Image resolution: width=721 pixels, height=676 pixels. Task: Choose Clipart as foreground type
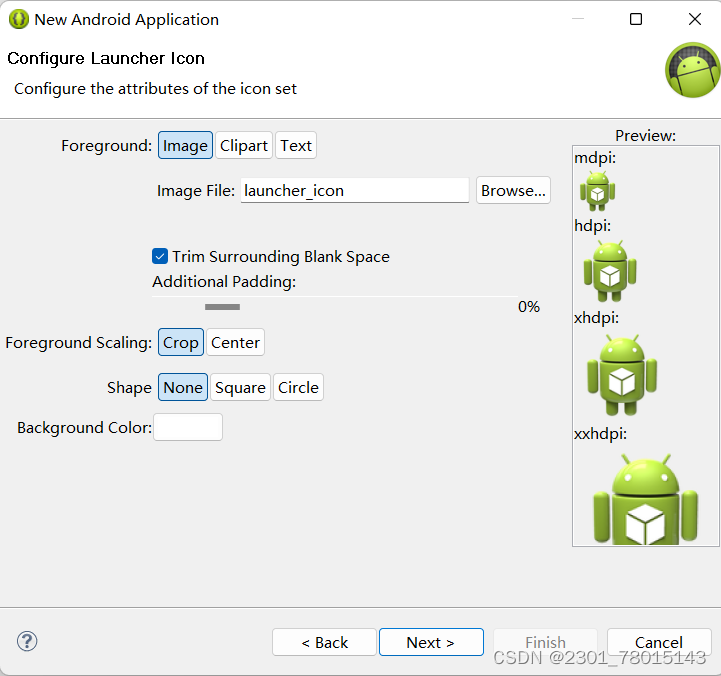[x=244, y=145]
